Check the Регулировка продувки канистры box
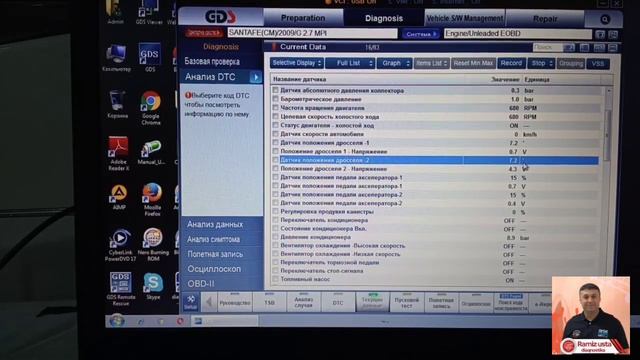Screen dimensions: 640x360 coord(276,211)
